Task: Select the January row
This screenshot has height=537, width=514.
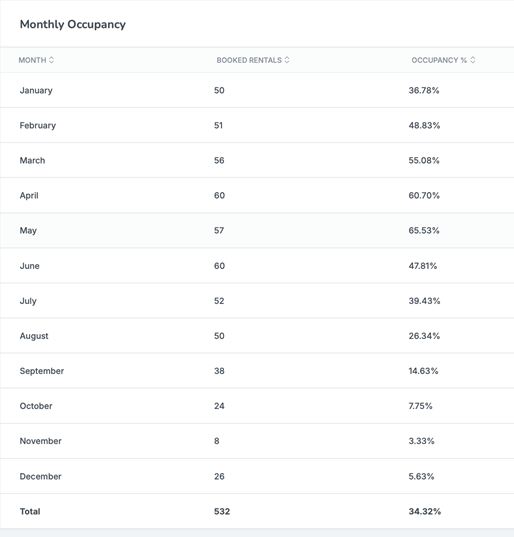Action: (x=257, y=90)
